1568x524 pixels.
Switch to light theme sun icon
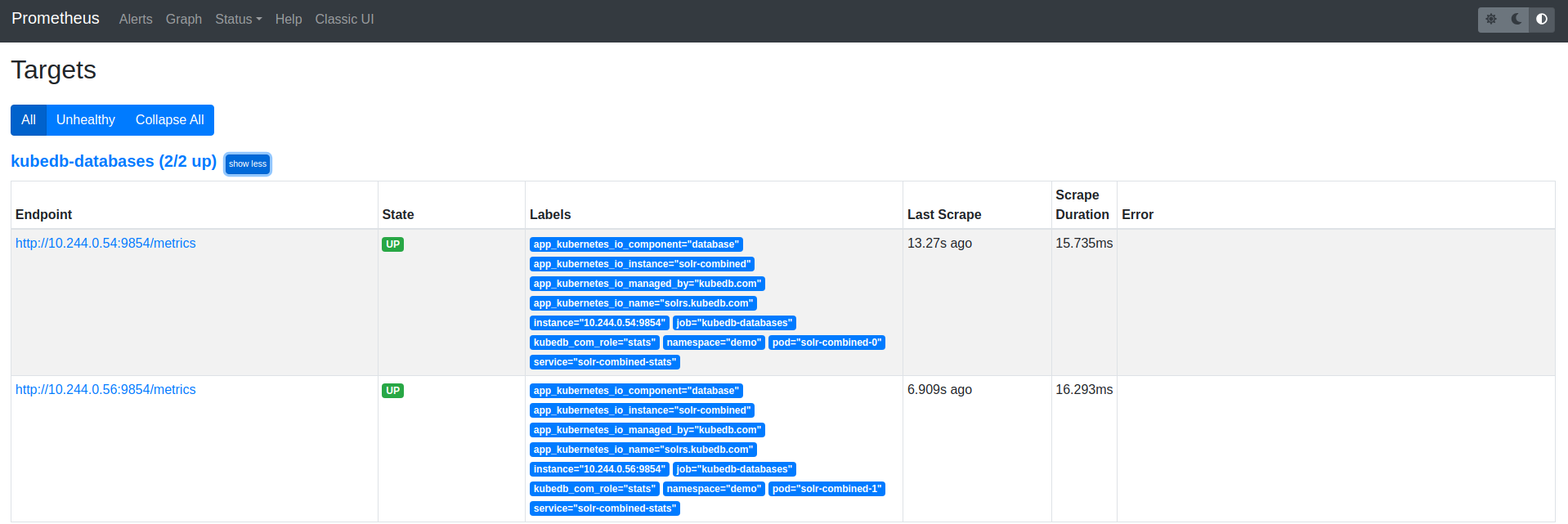click(x=1491, y=19)
